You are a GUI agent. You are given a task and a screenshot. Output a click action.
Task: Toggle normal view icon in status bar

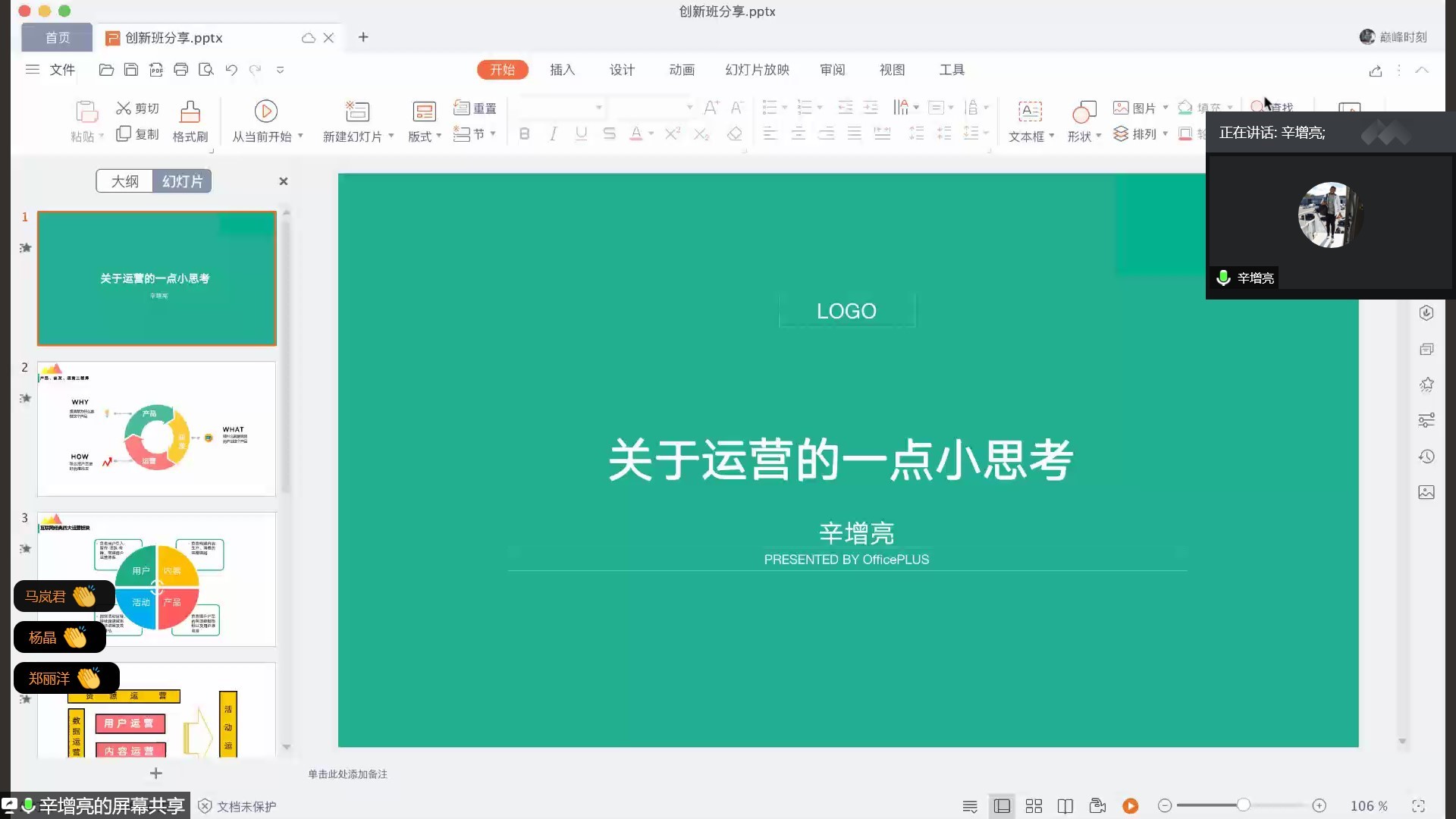1002,806
